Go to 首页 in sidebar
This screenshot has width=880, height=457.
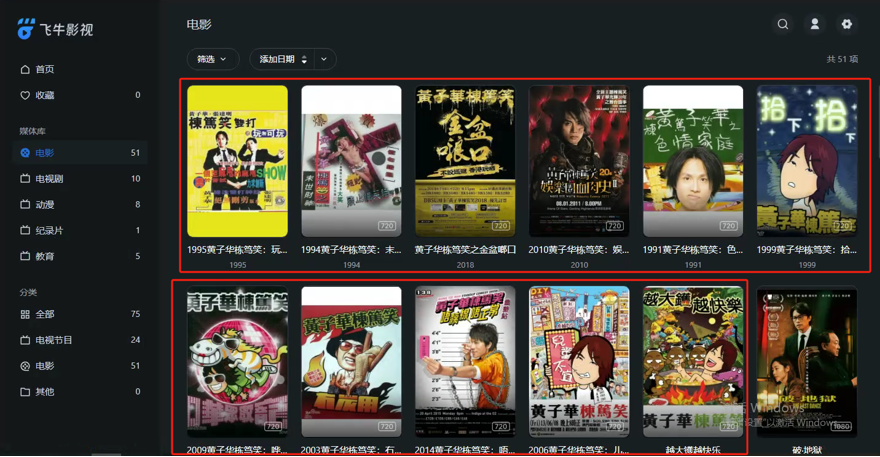coord(80,70)
